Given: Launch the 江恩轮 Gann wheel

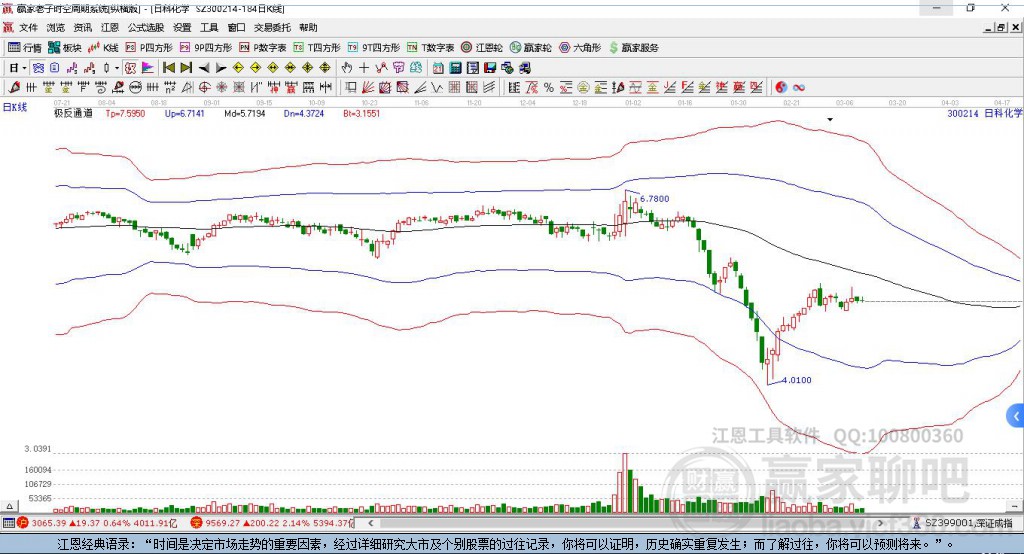Looking at the screenshot, I should click(482, 48).
